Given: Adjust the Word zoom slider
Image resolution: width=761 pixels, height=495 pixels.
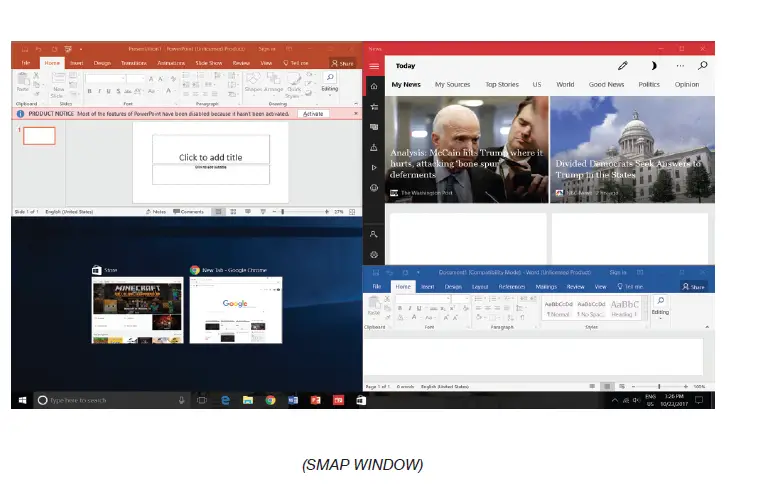Looking at the screenshot, I should pos(659,387).
